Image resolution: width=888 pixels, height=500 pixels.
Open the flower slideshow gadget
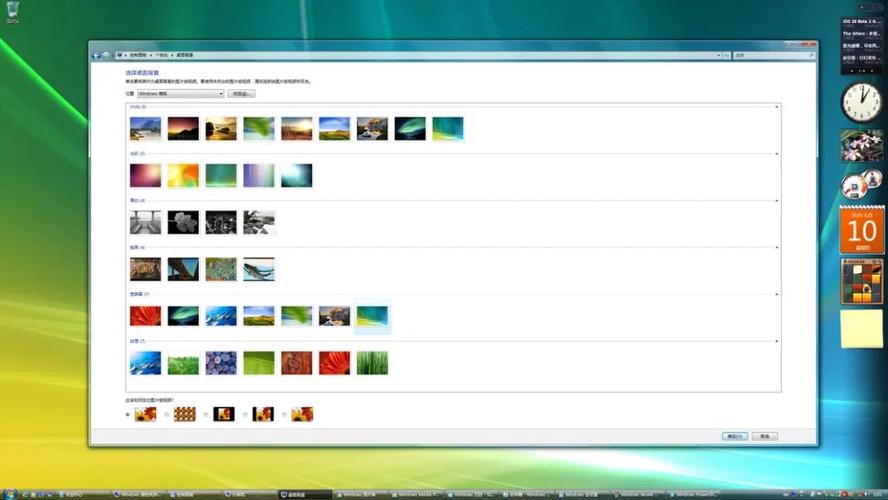pos(861,146)
